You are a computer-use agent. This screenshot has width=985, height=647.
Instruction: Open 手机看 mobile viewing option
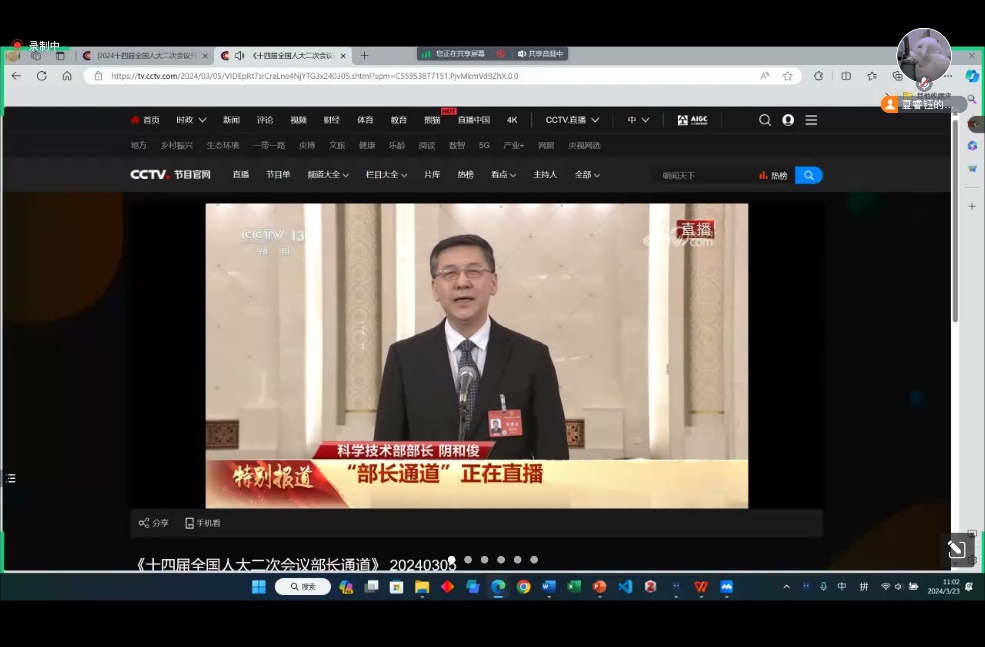(203, 523)
